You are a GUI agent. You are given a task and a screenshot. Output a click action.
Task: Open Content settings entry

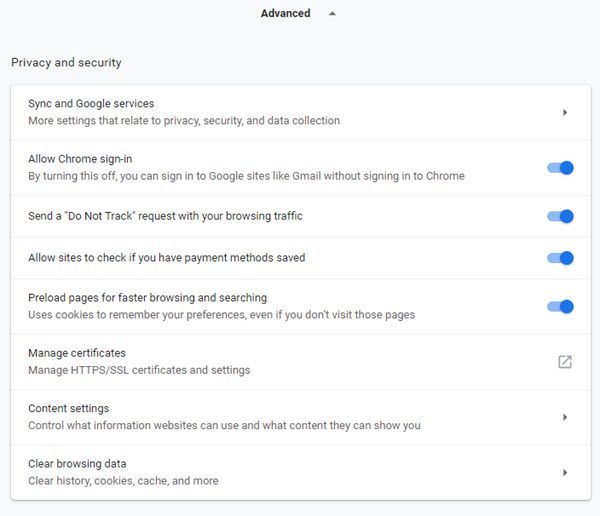(301, 417)
